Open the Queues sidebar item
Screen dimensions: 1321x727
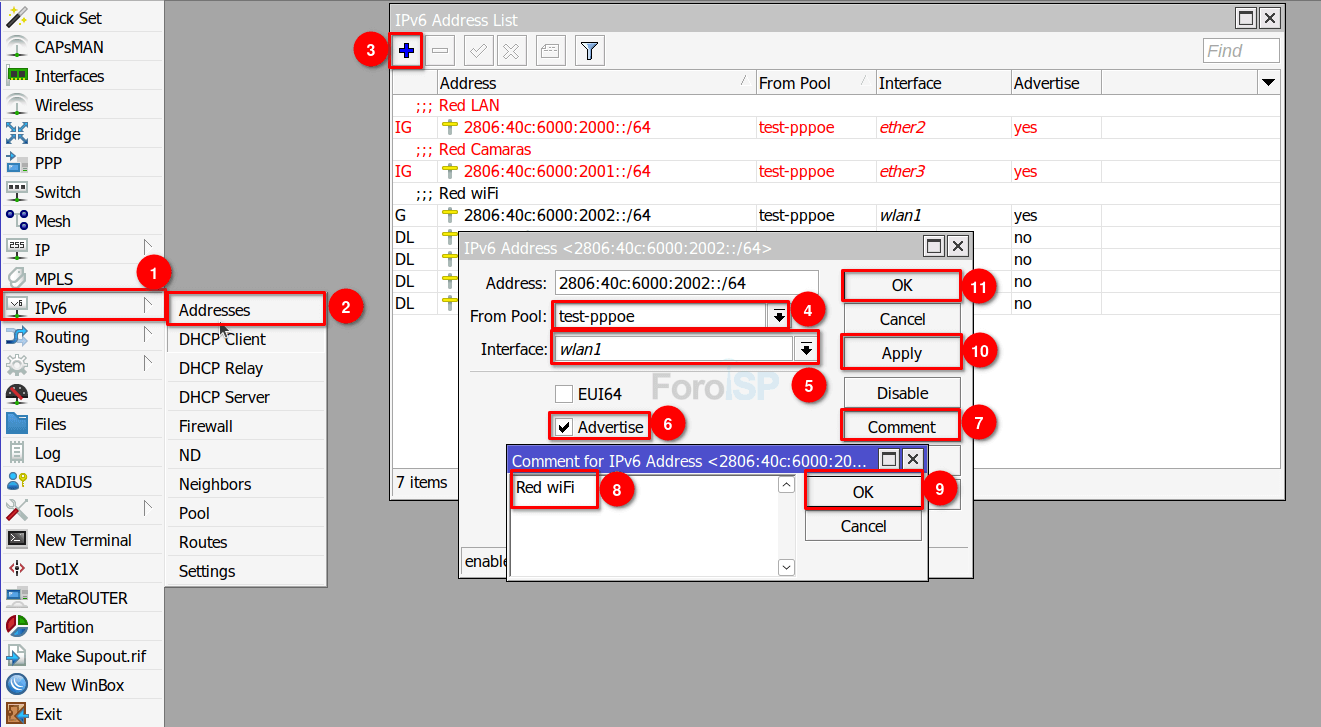60,395
